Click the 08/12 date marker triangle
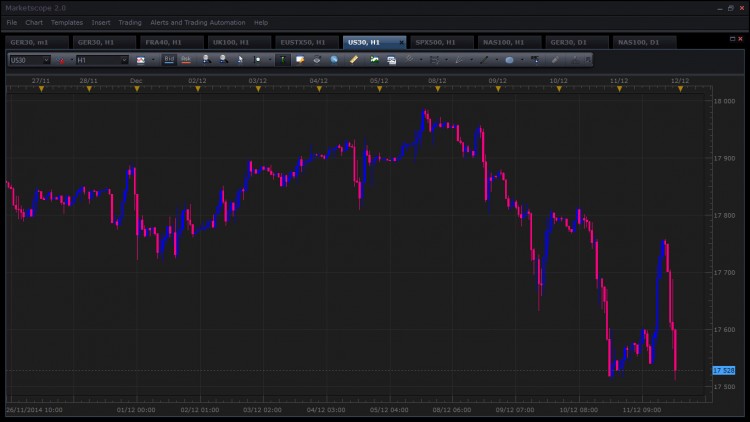Viewport: 750px width, 422px height. click(x=438, y=89)
